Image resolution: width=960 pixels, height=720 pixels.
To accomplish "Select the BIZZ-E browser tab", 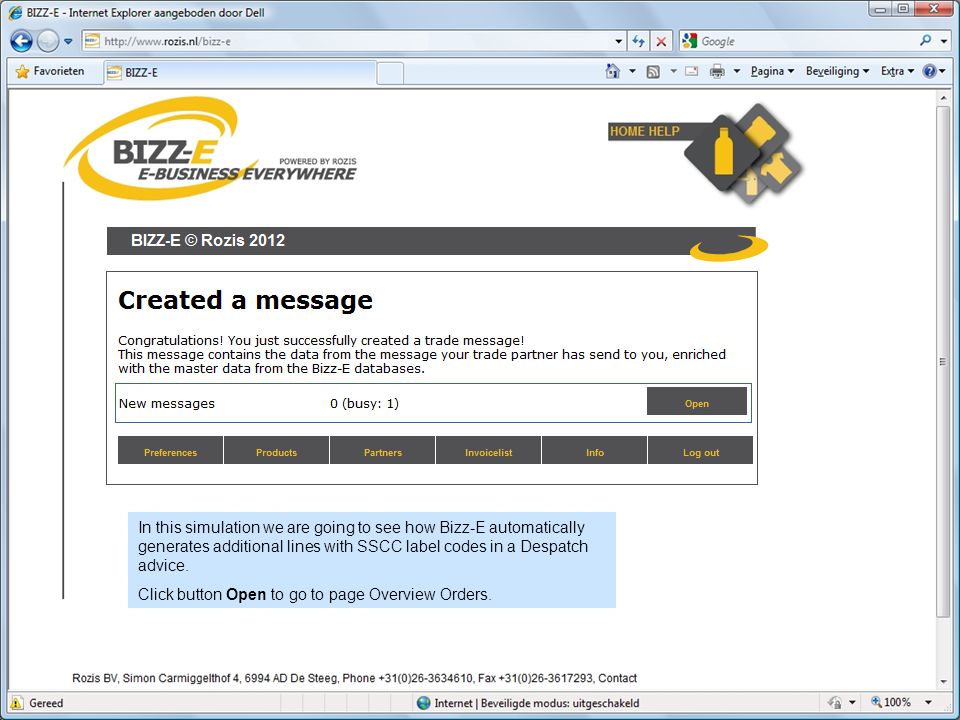I will [x=240, y=72].
